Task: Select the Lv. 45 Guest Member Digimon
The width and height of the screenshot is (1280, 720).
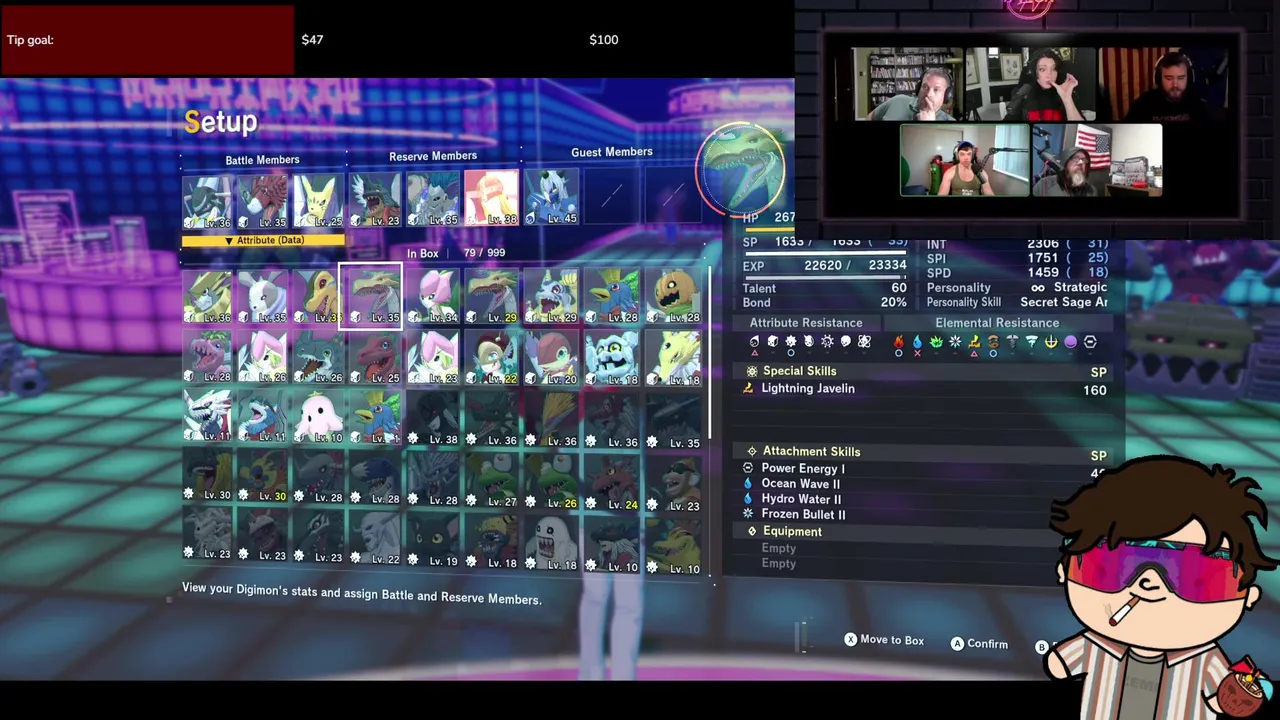Action: [552, 195]
